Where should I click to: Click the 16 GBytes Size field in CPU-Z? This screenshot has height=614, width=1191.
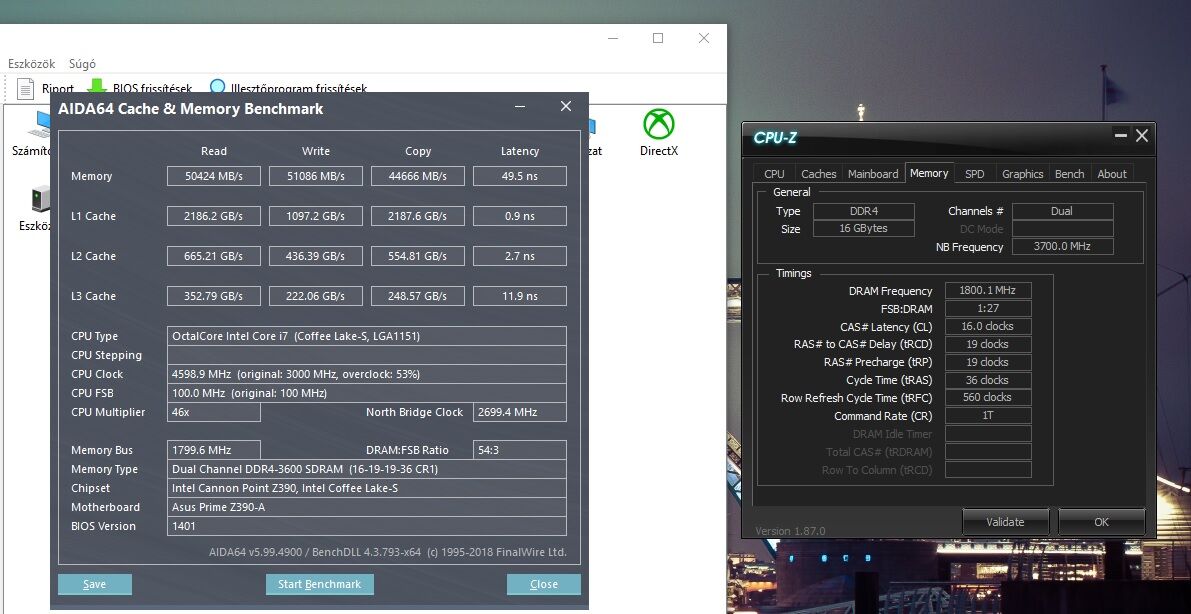click(864, 228)
